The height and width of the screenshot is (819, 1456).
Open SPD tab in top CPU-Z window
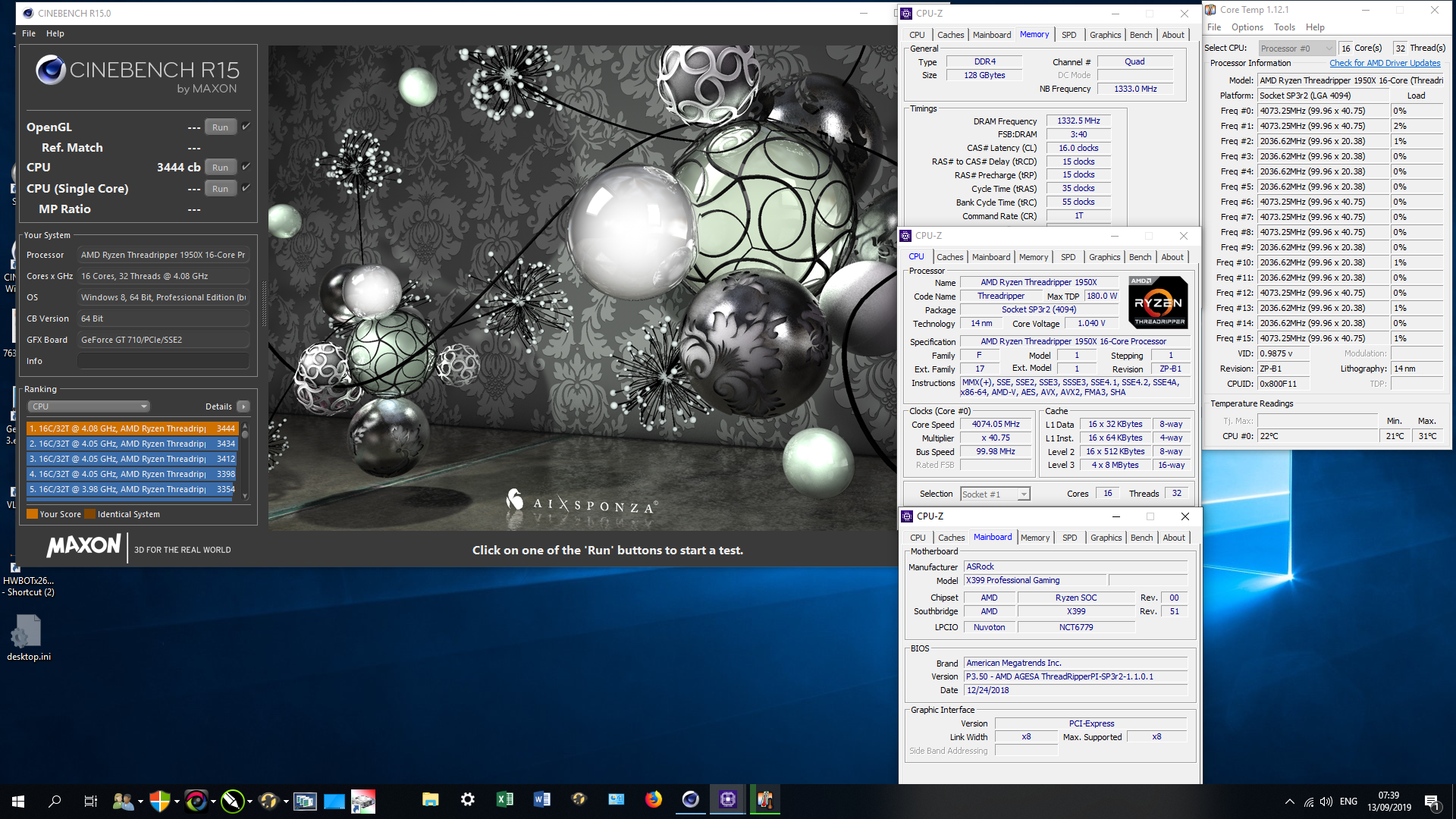pos(1068,35)
